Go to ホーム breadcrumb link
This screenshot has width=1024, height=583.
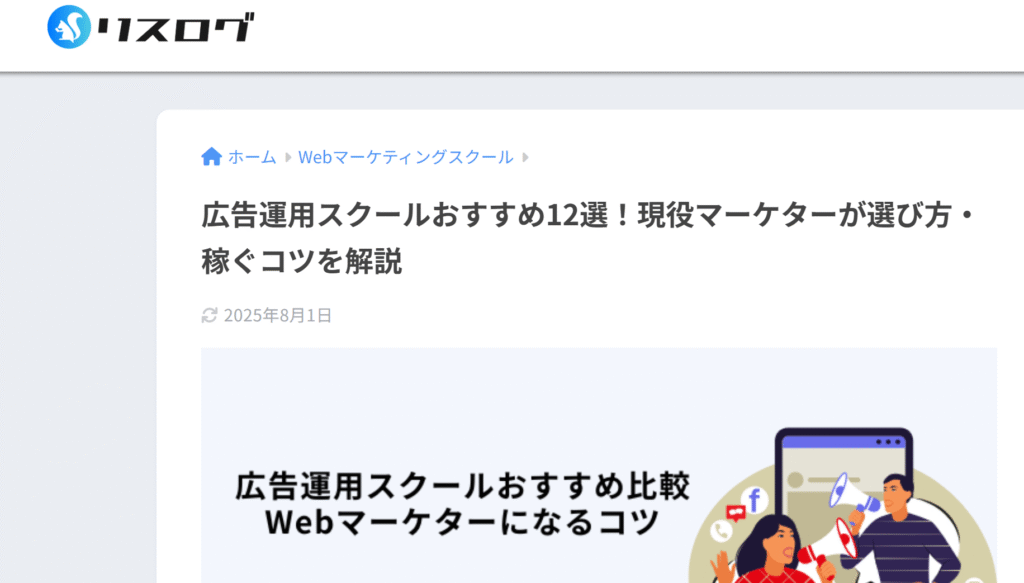(252, 157)
